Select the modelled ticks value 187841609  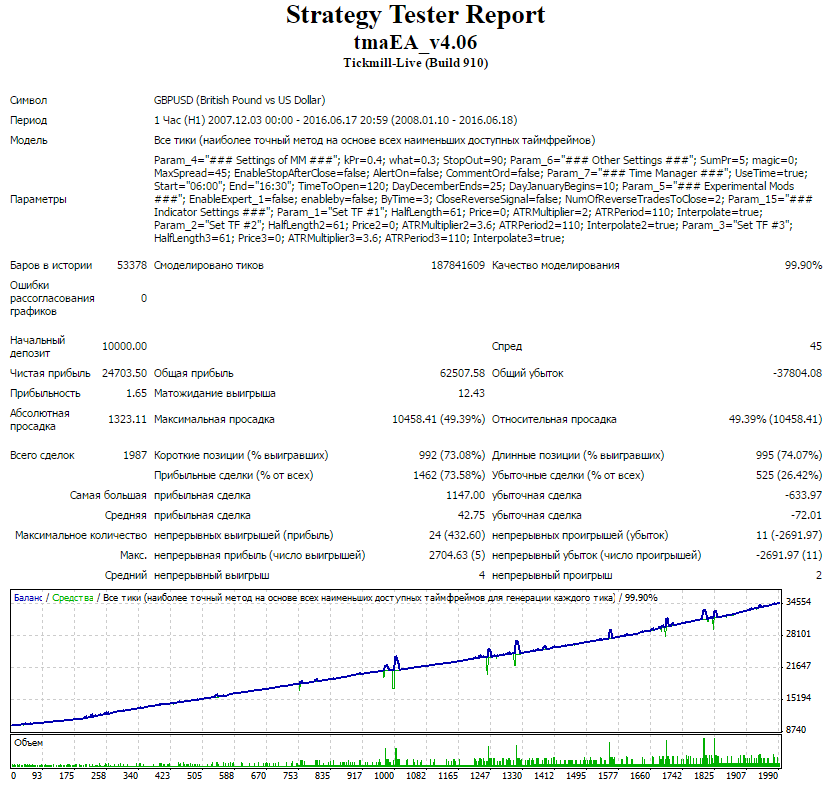coord(458,266)
